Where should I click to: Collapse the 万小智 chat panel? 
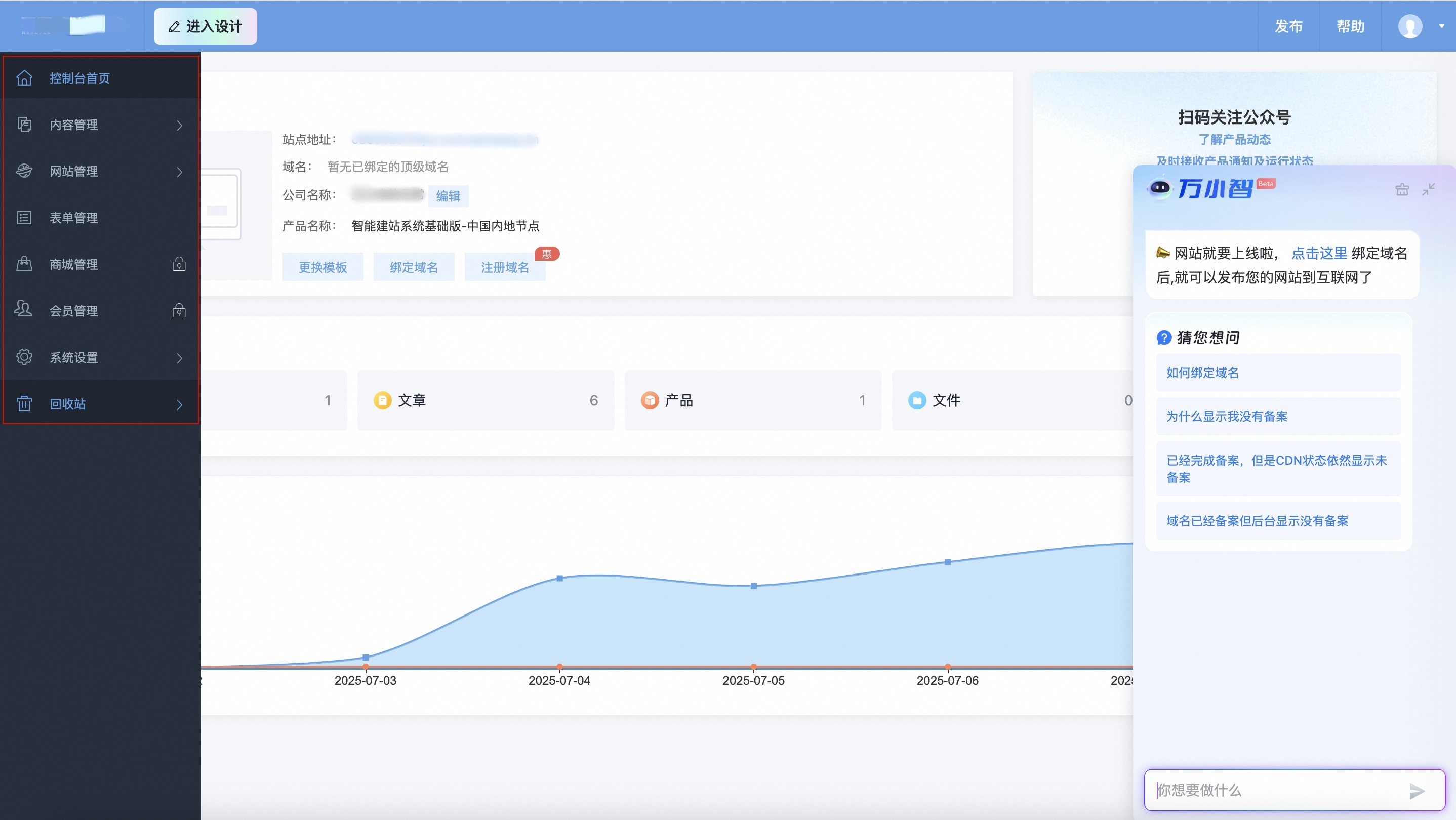(x=1428, y=189)
